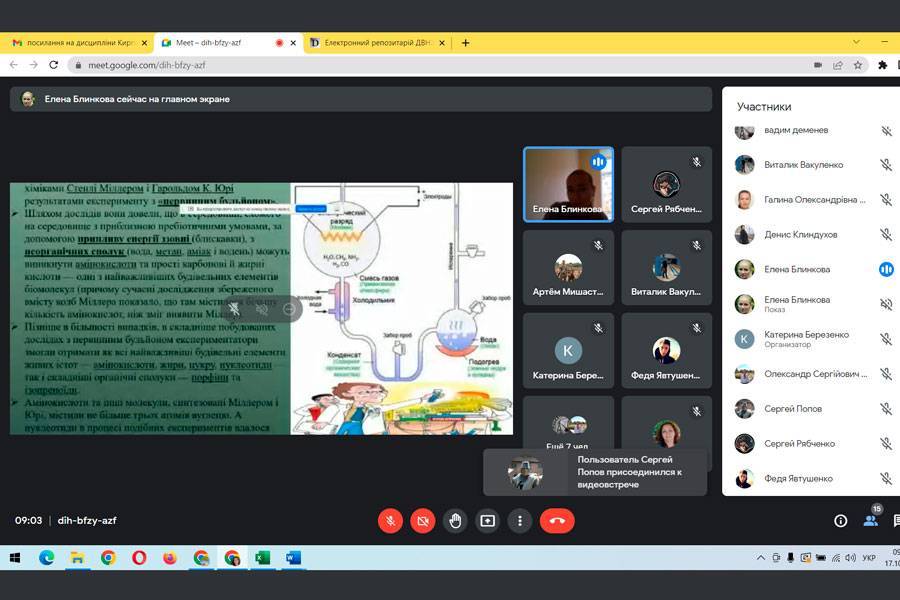Click mic icon next to Галина Олександрівна
The image size is (900, 600).
pyautogui.click(x=886, y=200)
